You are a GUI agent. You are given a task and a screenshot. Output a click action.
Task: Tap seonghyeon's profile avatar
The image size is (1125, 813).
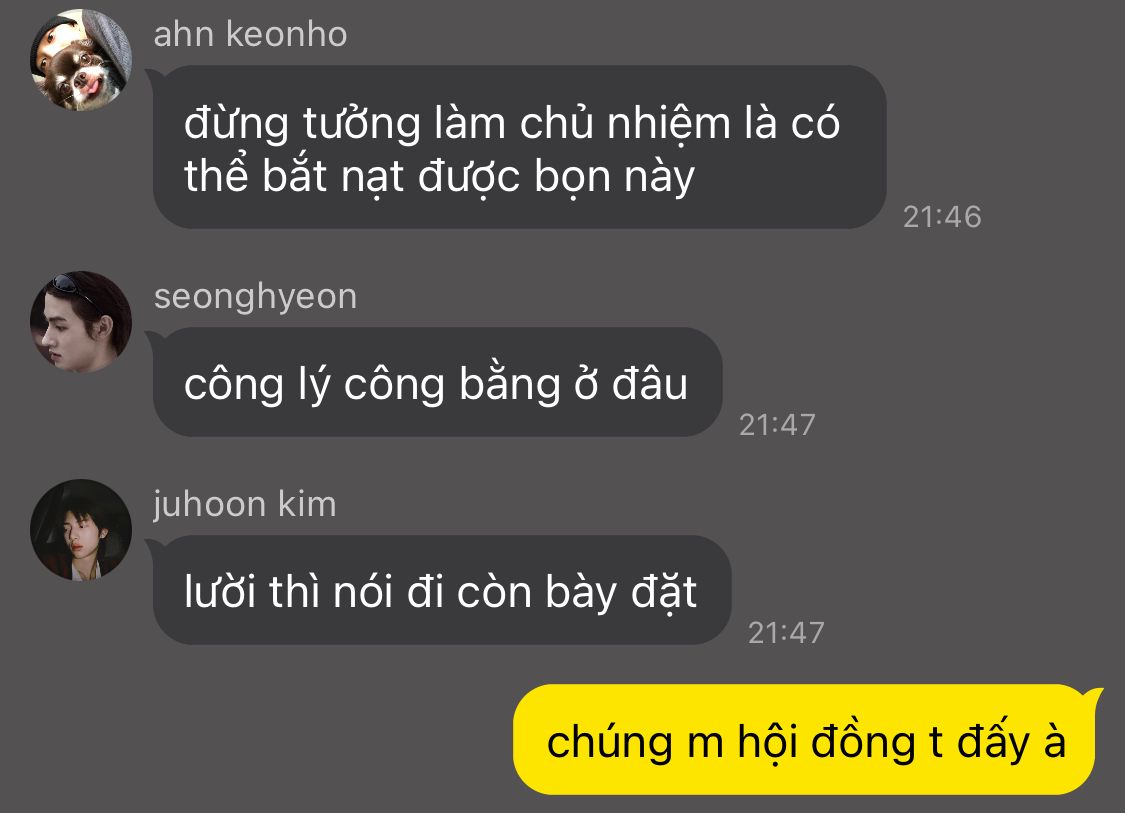click(x=81, y=321)
